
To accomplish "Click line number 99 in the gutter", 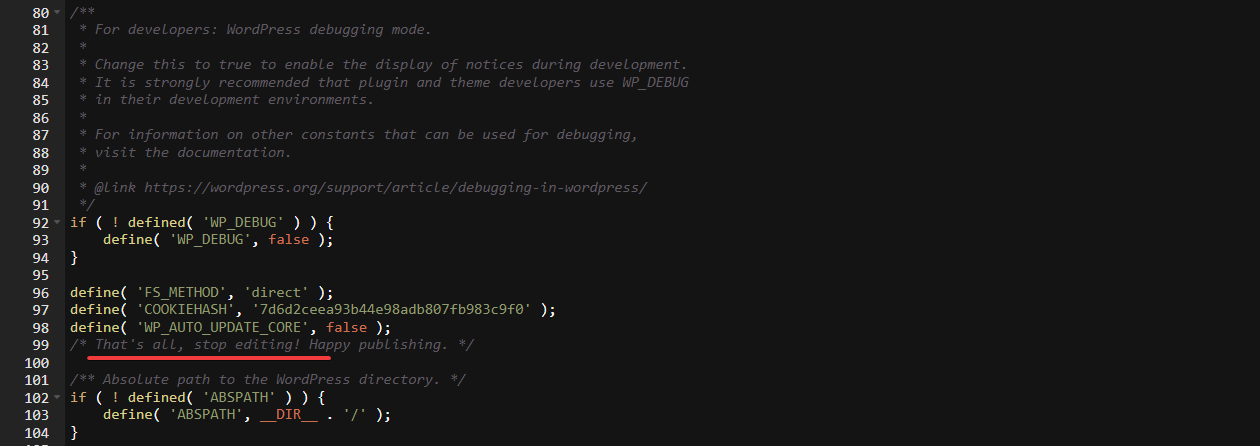I will 40,345.
